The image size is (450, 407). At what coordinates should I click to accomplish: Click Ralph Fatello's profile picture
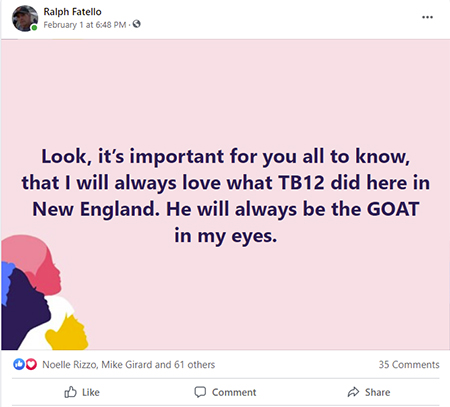[25, 18]
